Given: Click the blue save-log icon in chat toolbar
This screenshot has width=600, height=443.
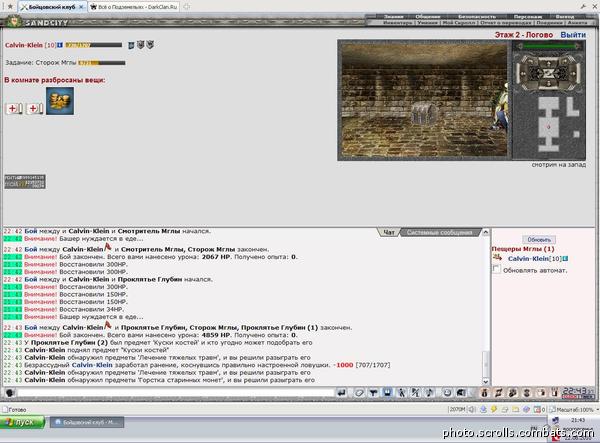Looking at the screenshot, I should click(388, 393).
